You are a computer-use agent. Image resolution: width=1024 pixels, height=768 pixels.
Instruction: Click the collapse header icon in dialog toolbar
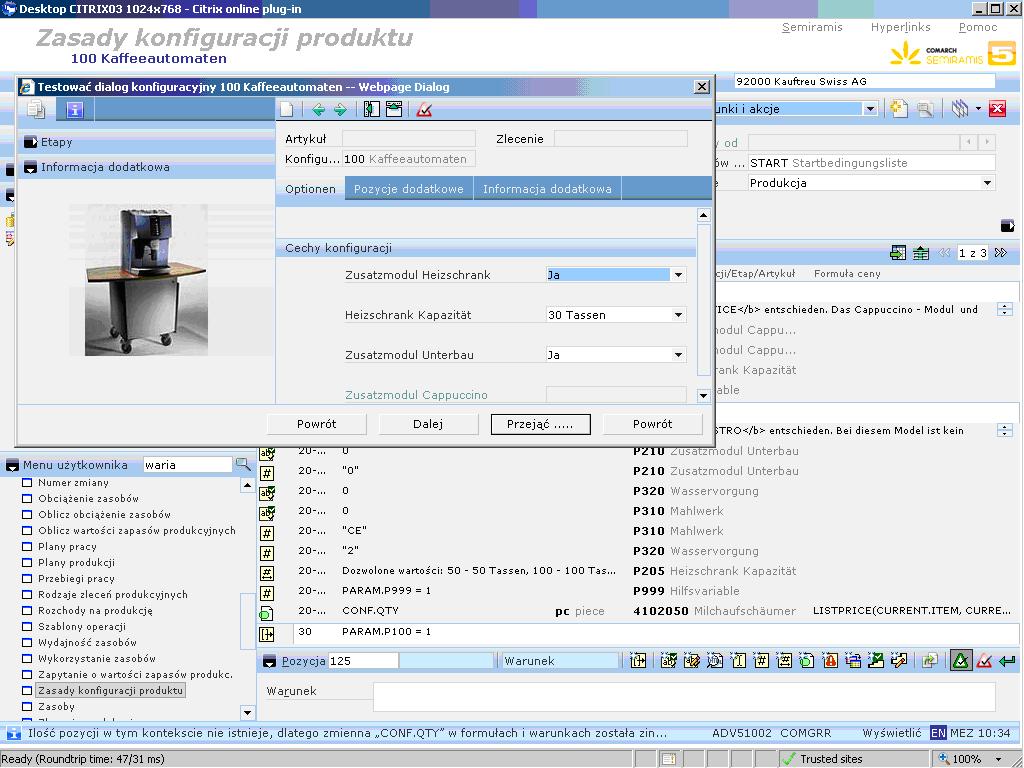point(394,110)
